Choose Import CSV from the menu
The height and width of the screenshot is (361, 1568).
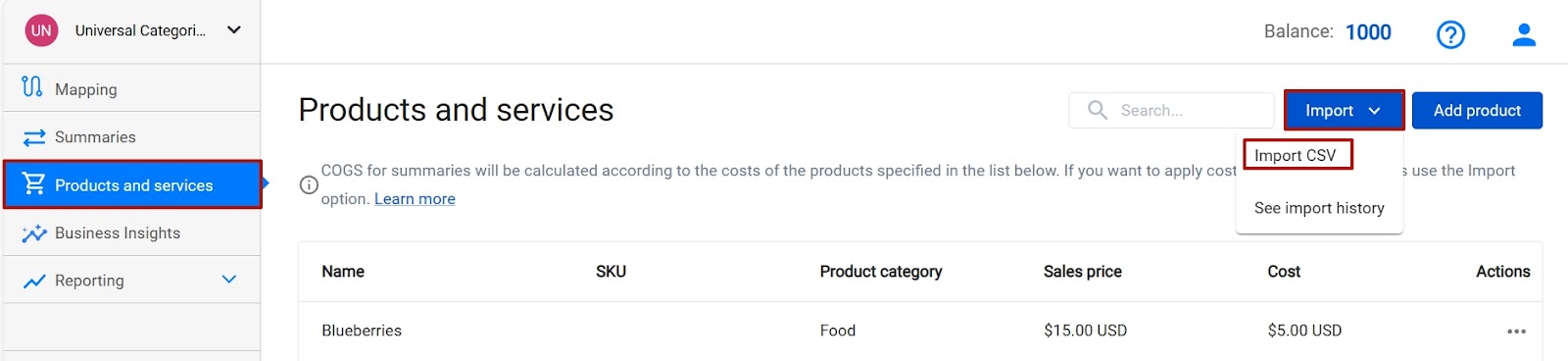click(x=1296, y=155)
